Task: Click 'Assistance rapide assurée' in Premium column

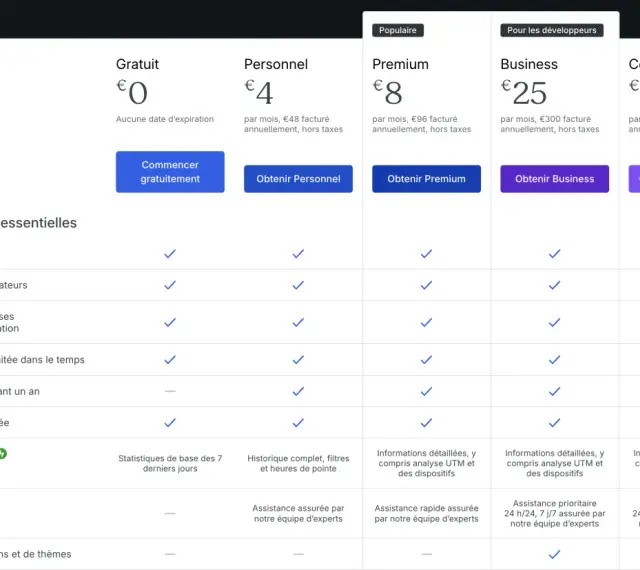Action: (426, 513)
